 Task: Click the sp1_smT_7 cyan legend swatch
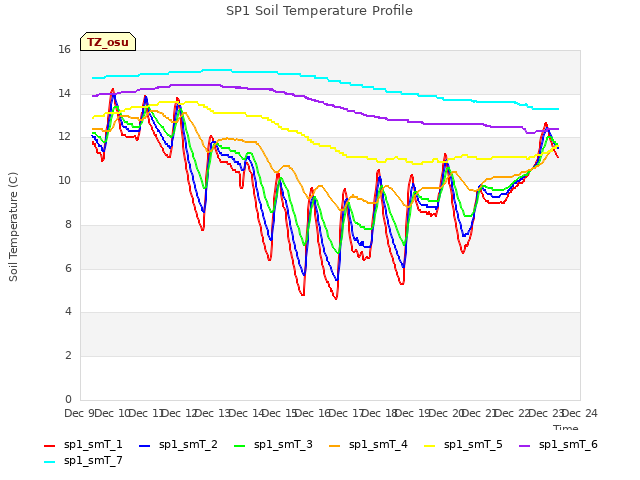click(49, 462)
